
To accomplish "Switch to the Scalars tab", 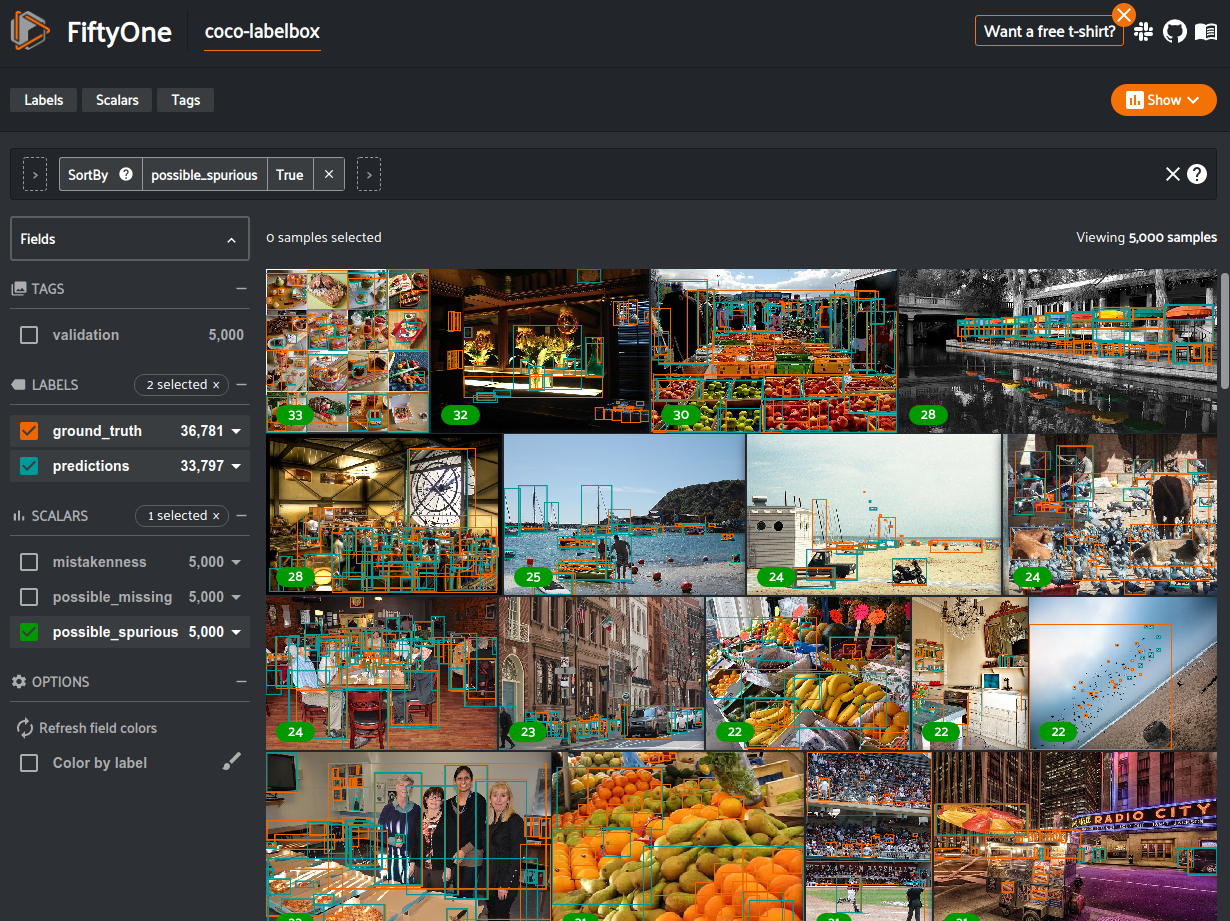I will [x=117, y=100].
